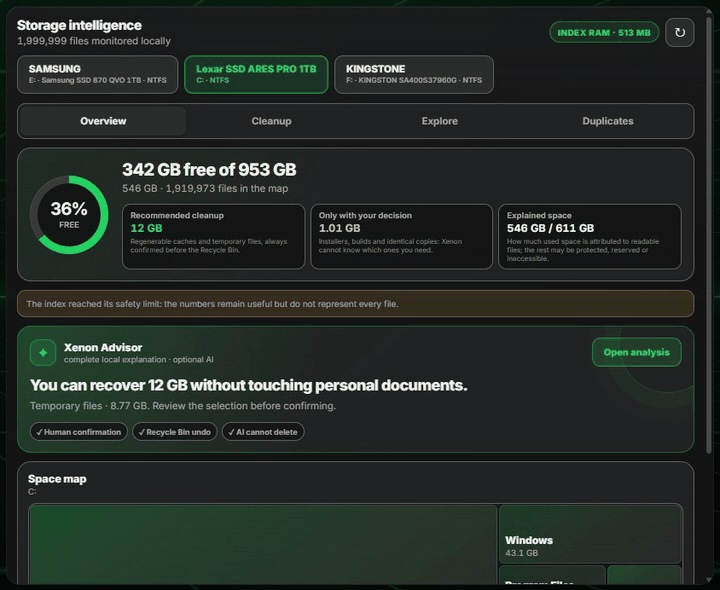
Task: Click the index safety limit warning banner
Action: point(355,303)
